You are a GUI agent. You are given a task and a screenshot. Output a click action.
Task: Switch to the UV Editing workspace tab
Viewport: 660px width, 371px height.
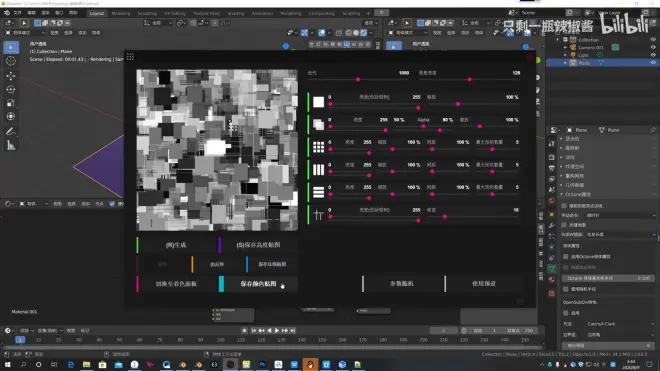[175, 13]
